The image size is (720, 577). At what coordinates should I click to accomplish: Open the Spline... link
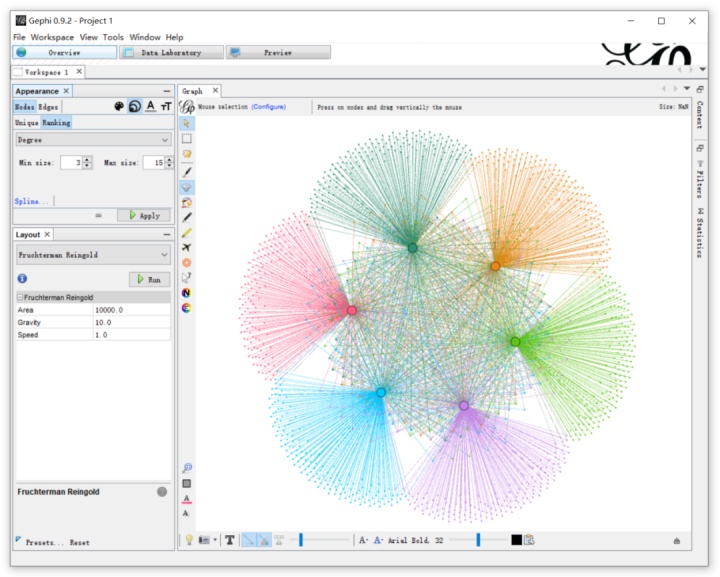coord(31,201)
